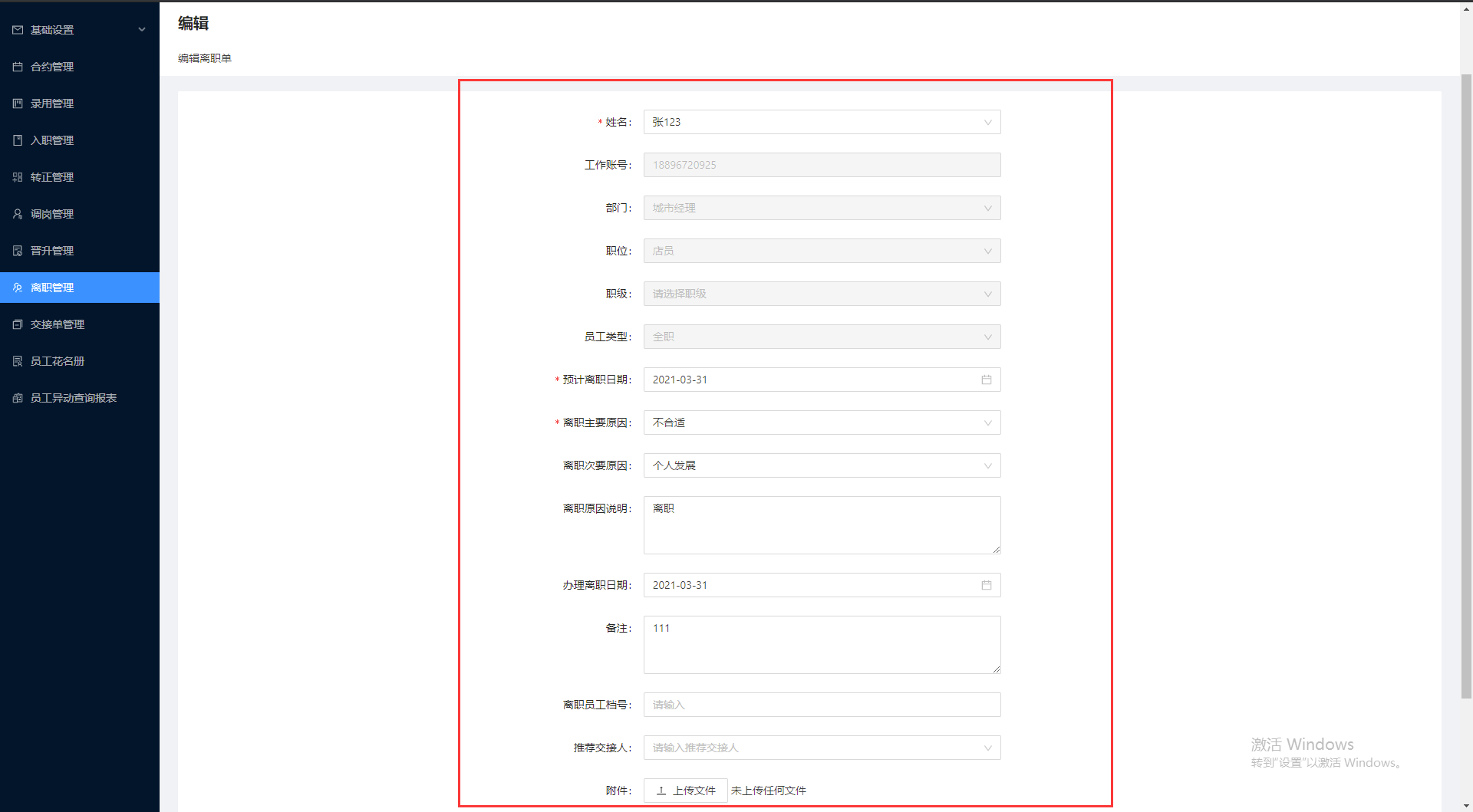Screen dimensions: 1473x812
Task: Click the 晋升管理 sidebar icon
Action: pyautogui.click(x=18, y=251)
